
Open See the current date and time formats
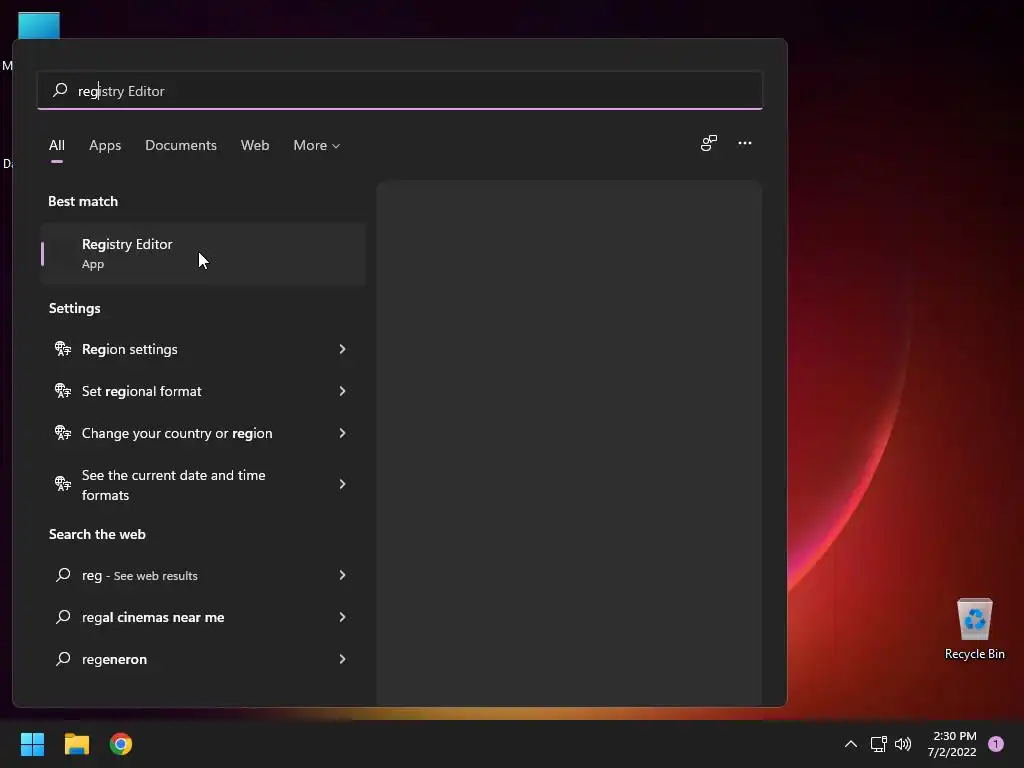(x=203, y=485)
